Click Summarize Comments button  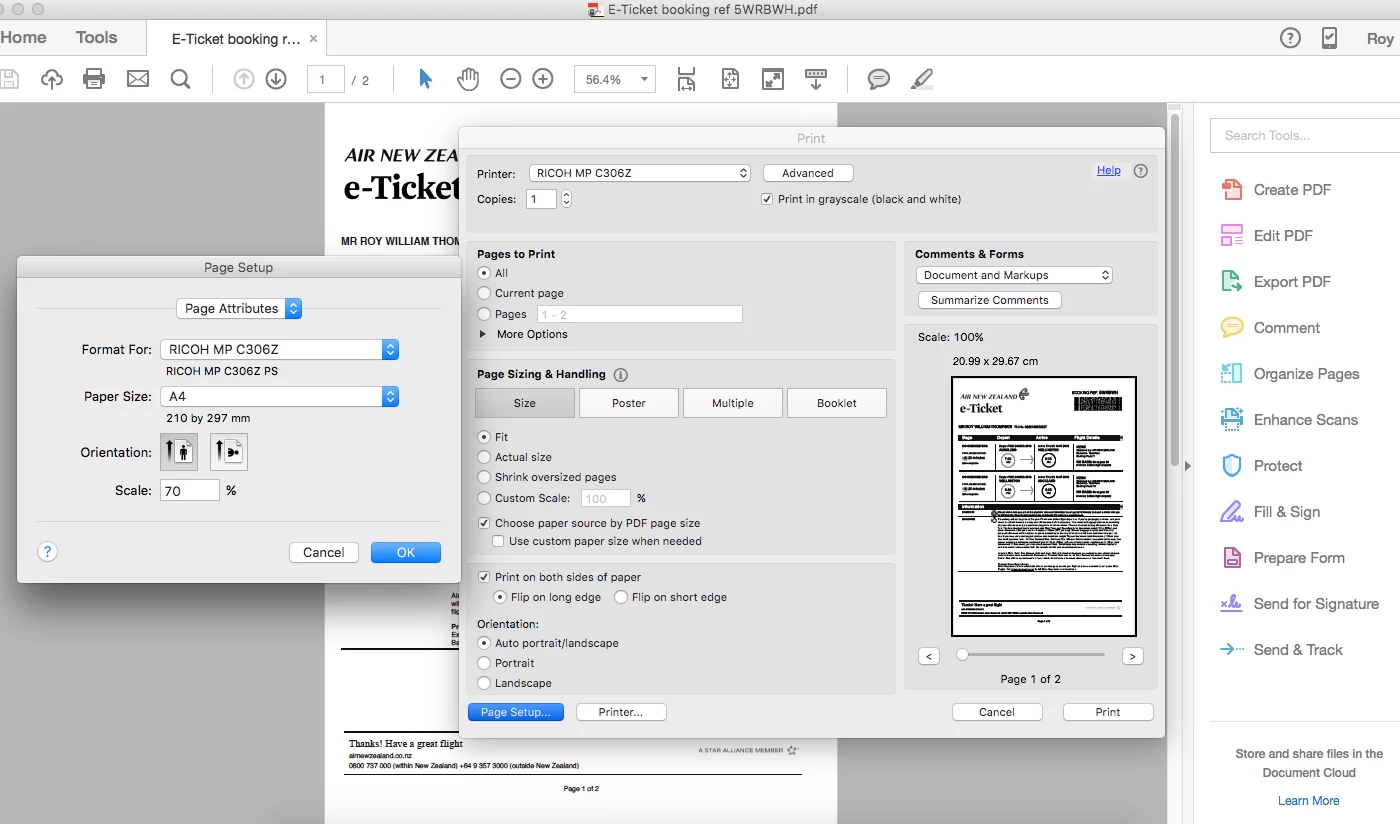point(990,300)
